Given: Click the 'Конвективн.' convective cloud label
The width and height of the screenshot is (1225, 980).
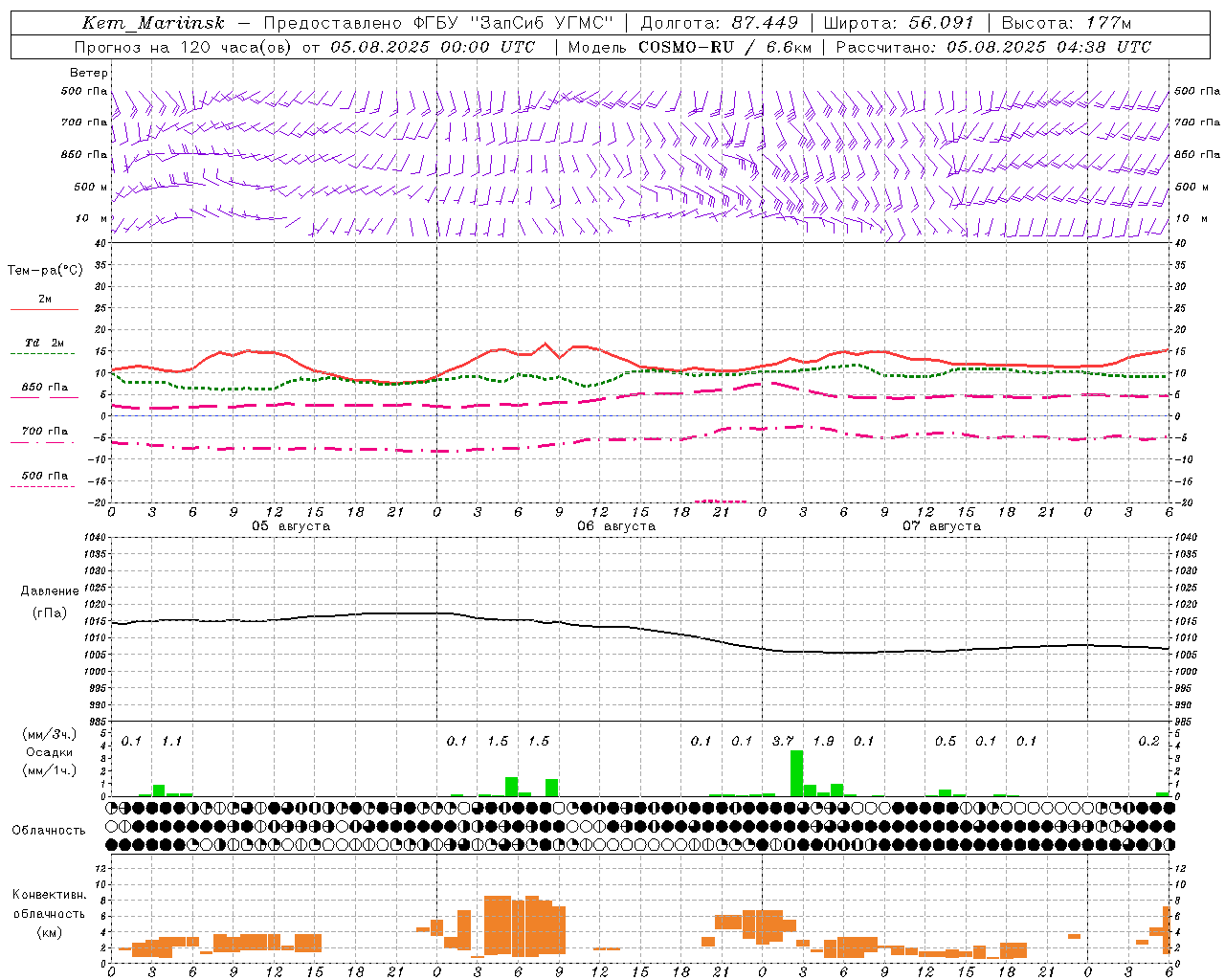Looking at the screenshot, I should coord(49,895).
